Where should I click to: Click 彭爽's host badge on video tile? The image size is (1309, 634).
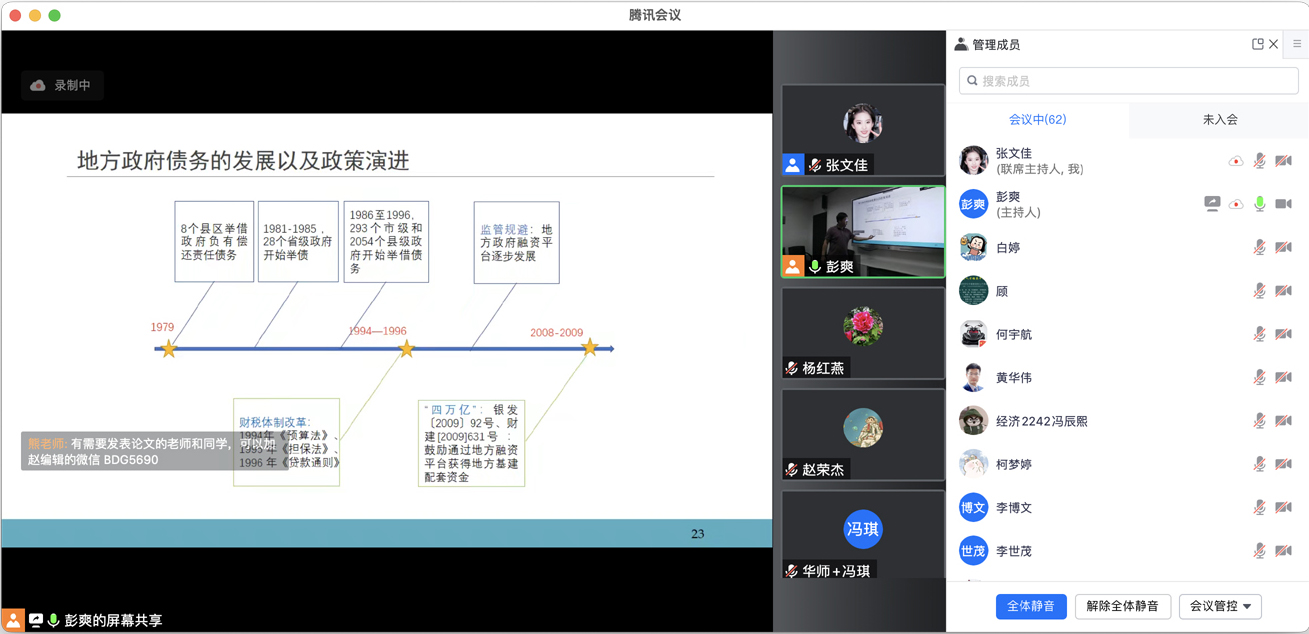coord(793,267)
